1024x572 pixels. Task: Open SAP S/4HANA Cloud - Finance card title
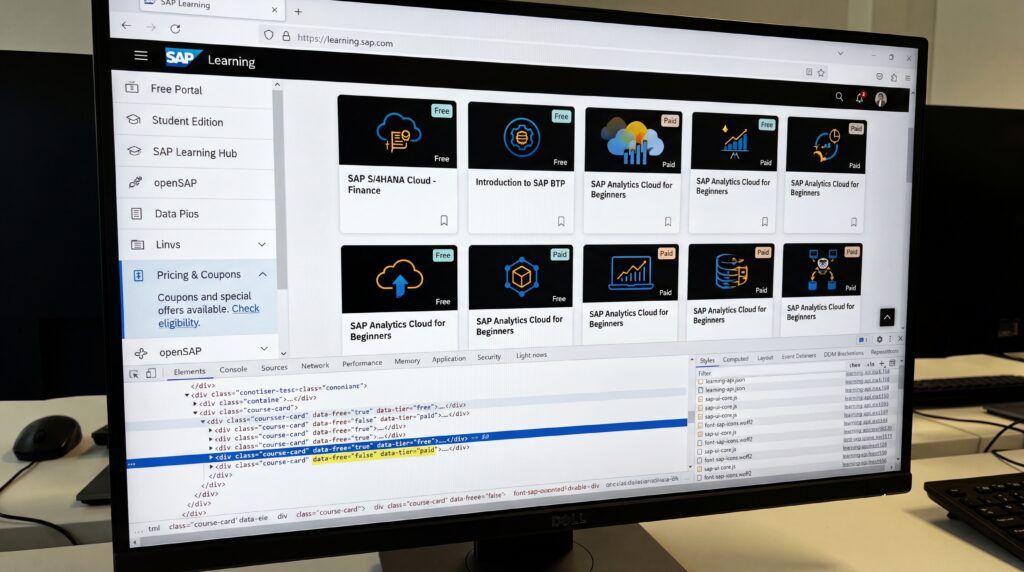(x=392, y=184)
